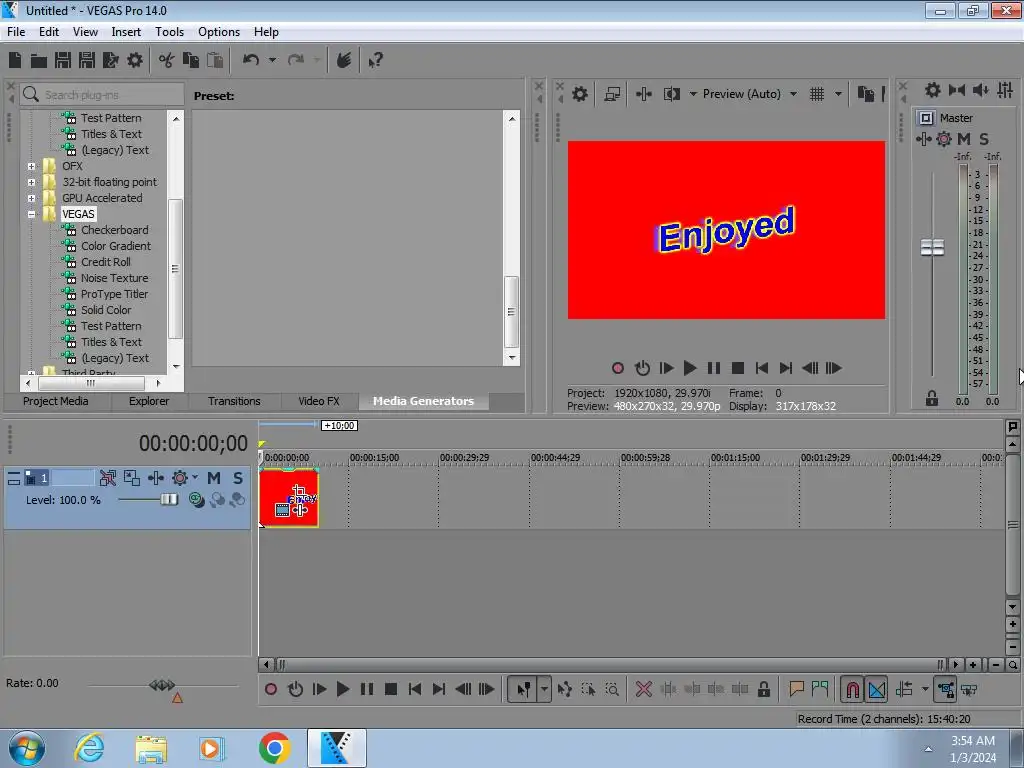Undo the last action
Screen dimensions: 1024x768
[251, 60]
